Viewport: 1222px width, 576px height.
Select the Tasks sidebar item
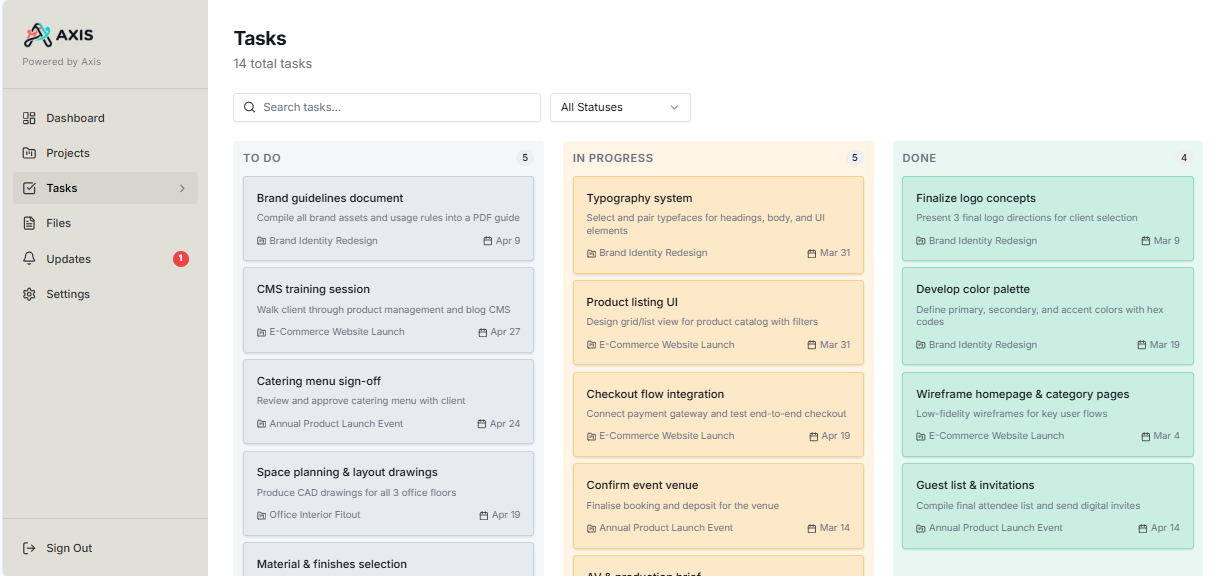point(105,188)
